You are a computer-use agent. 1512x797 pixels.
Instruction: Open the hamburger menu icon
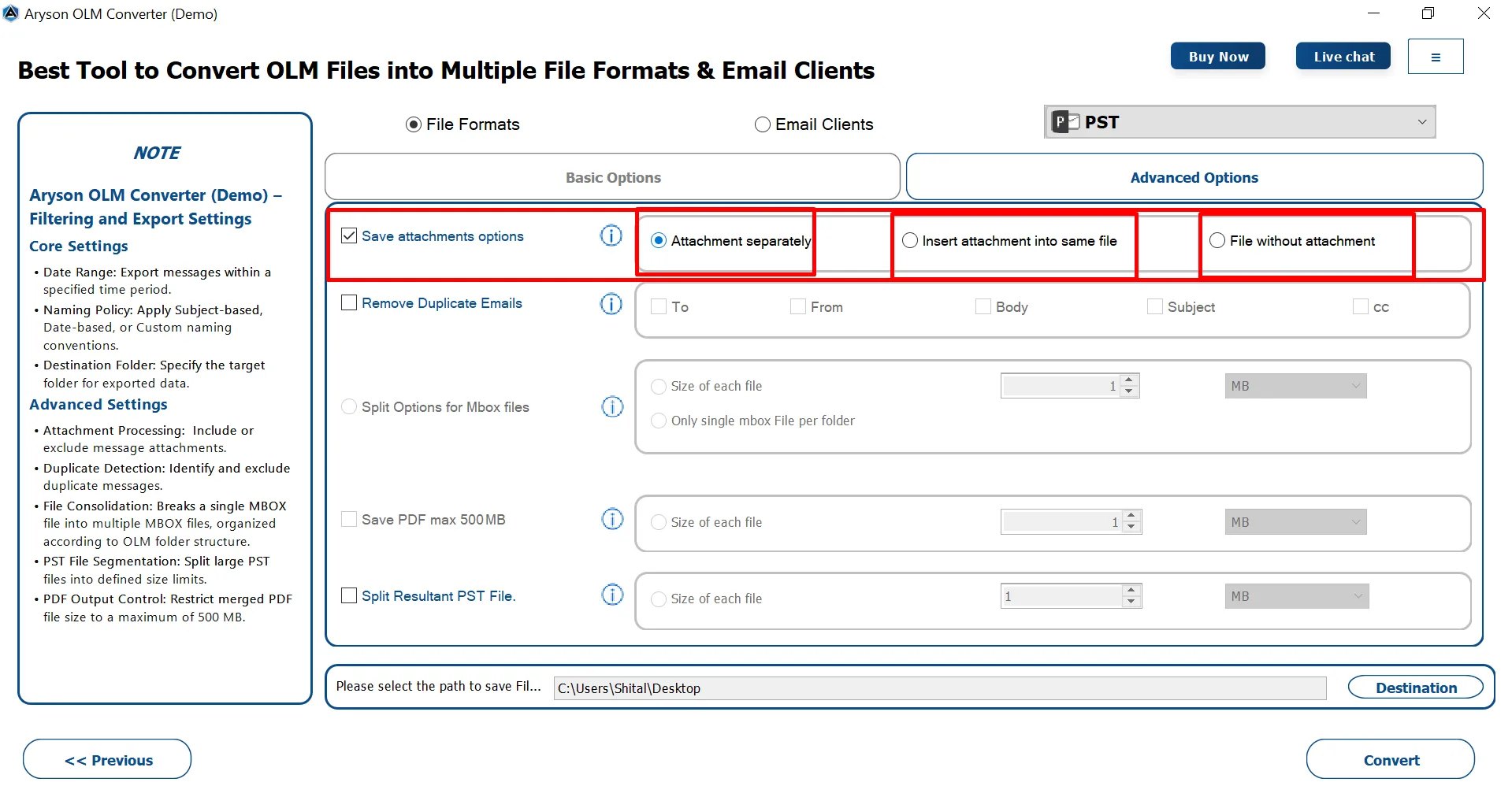click(x=1435, y=57)
